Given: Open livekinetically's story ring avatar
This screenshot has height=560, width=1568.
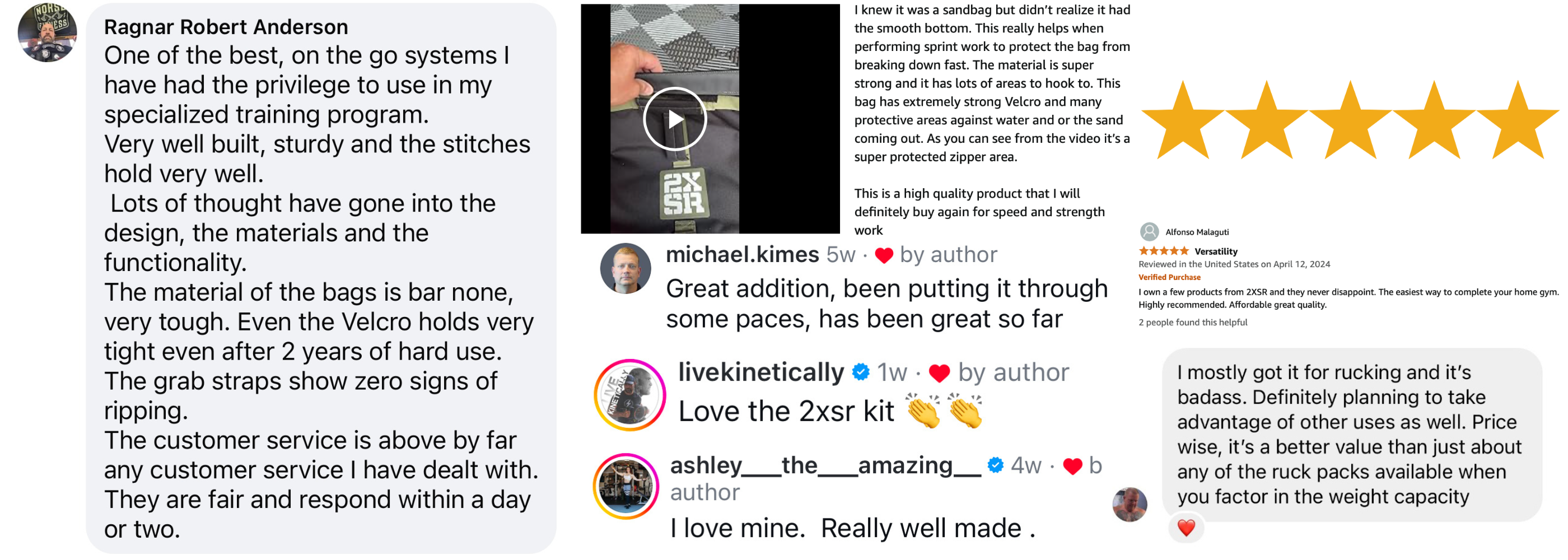Looking at the screenshot, I should 629,395.
